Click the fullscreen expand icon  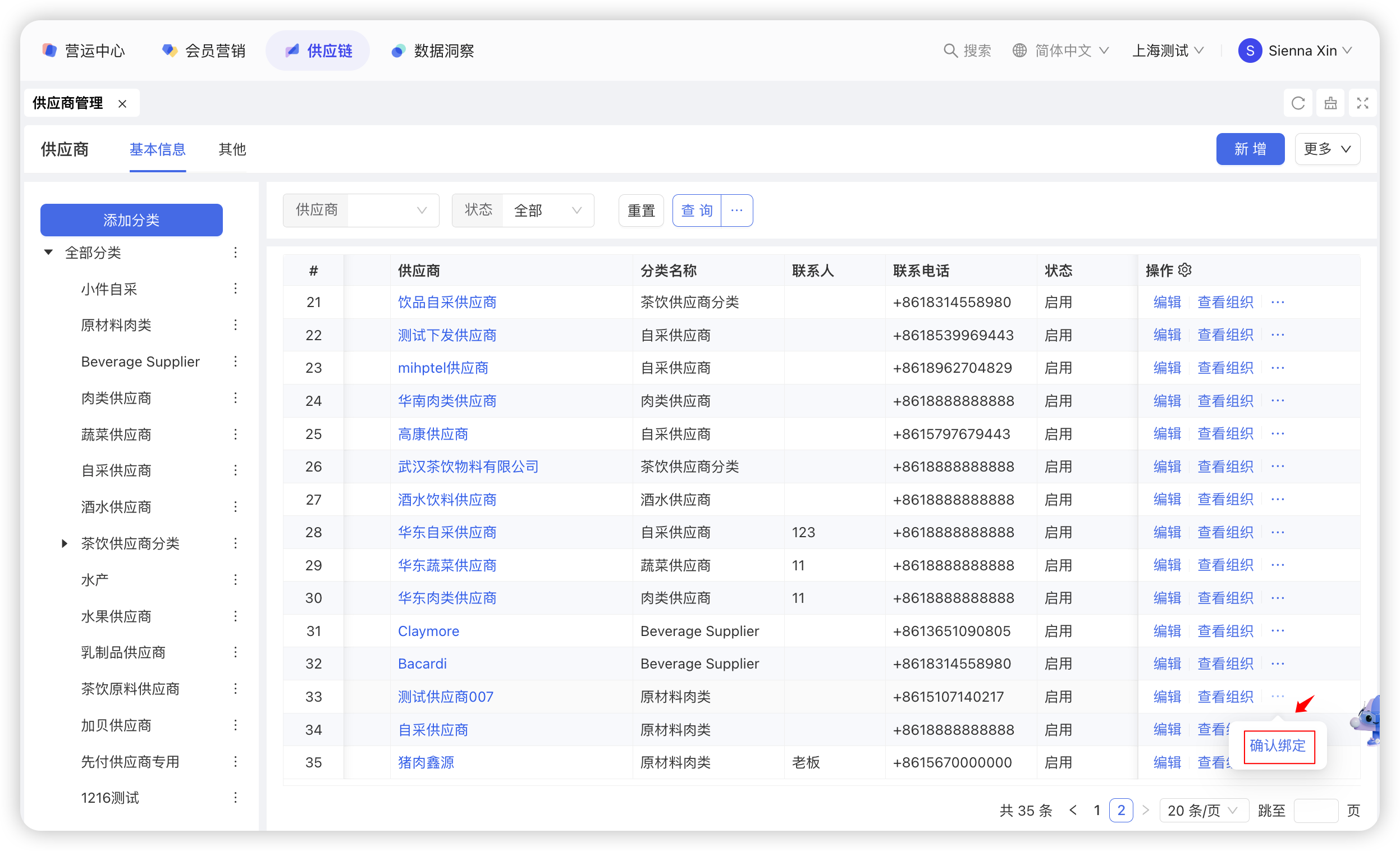click(1362, 103)
